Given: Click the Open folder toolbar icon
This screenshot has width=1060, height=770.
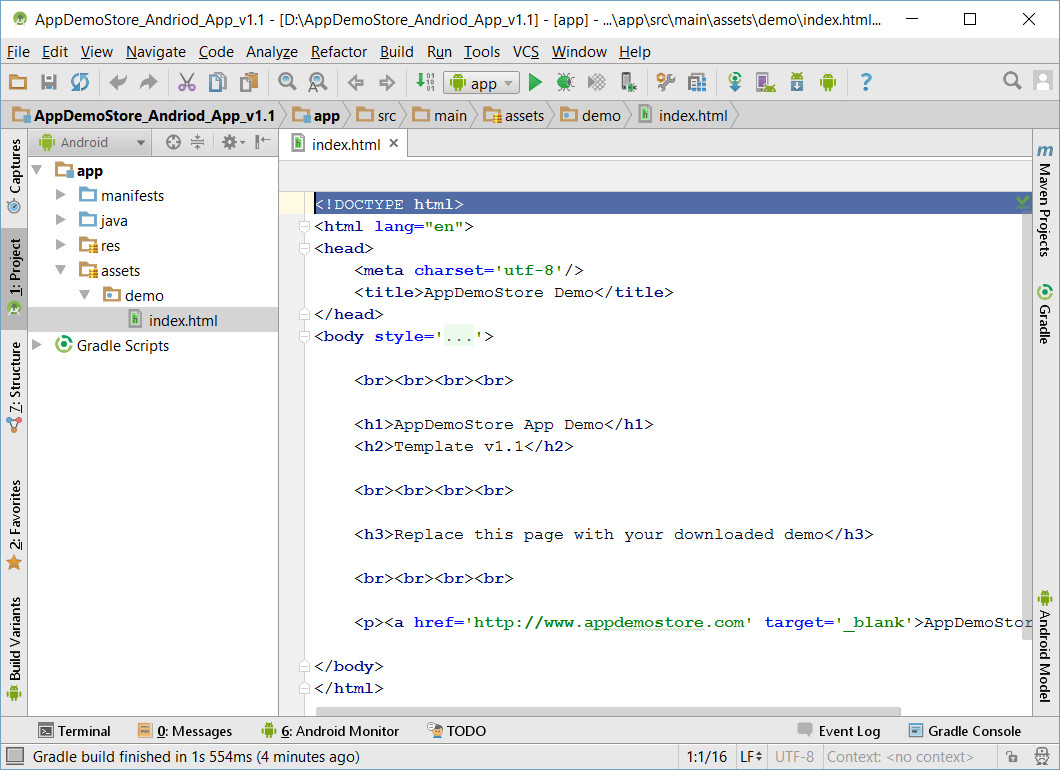Looking at the screenshot, I should tap(18, 82).
